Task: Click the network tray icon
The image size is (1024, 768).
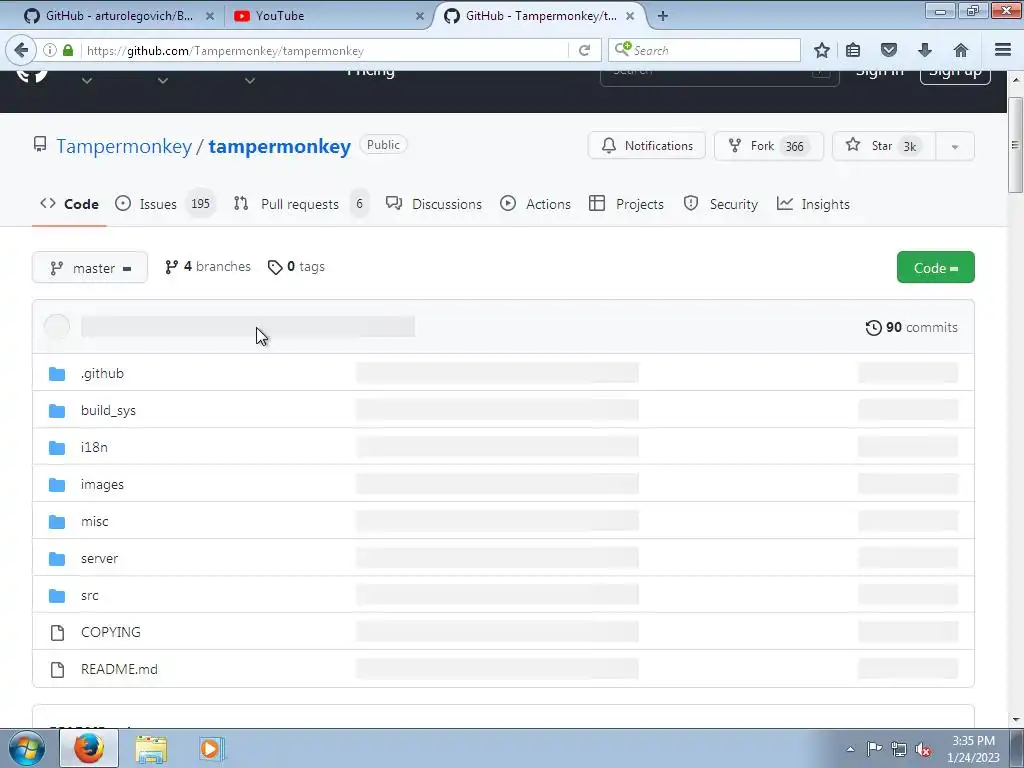Action: (x=899, y=749)
